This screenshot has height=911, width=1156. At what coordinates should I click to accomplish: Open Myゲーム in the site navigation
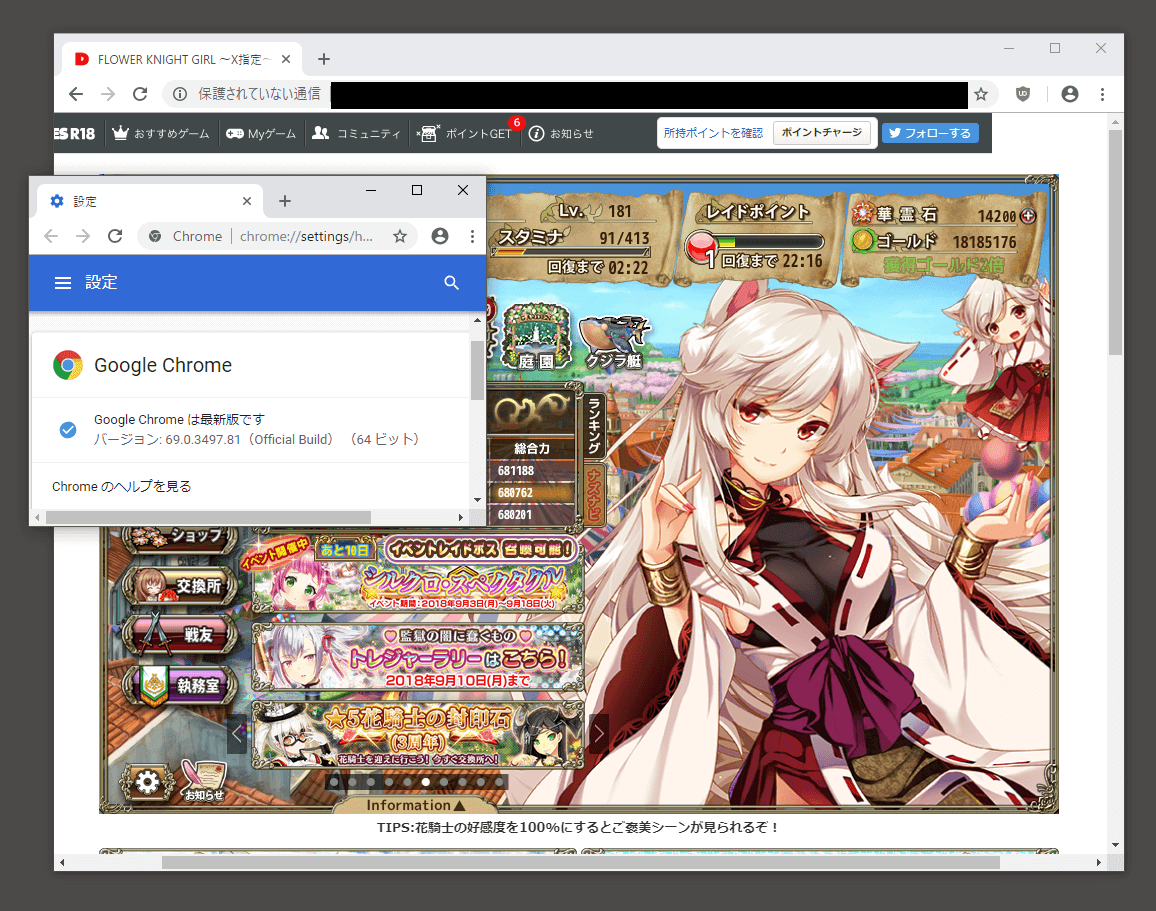261,133
